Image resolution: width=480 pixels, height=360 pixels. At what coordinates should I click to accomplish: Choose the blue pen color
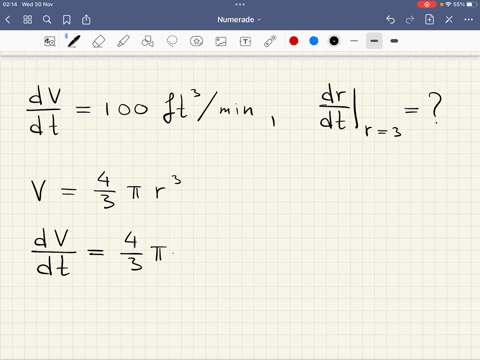[x=314, y=41]
